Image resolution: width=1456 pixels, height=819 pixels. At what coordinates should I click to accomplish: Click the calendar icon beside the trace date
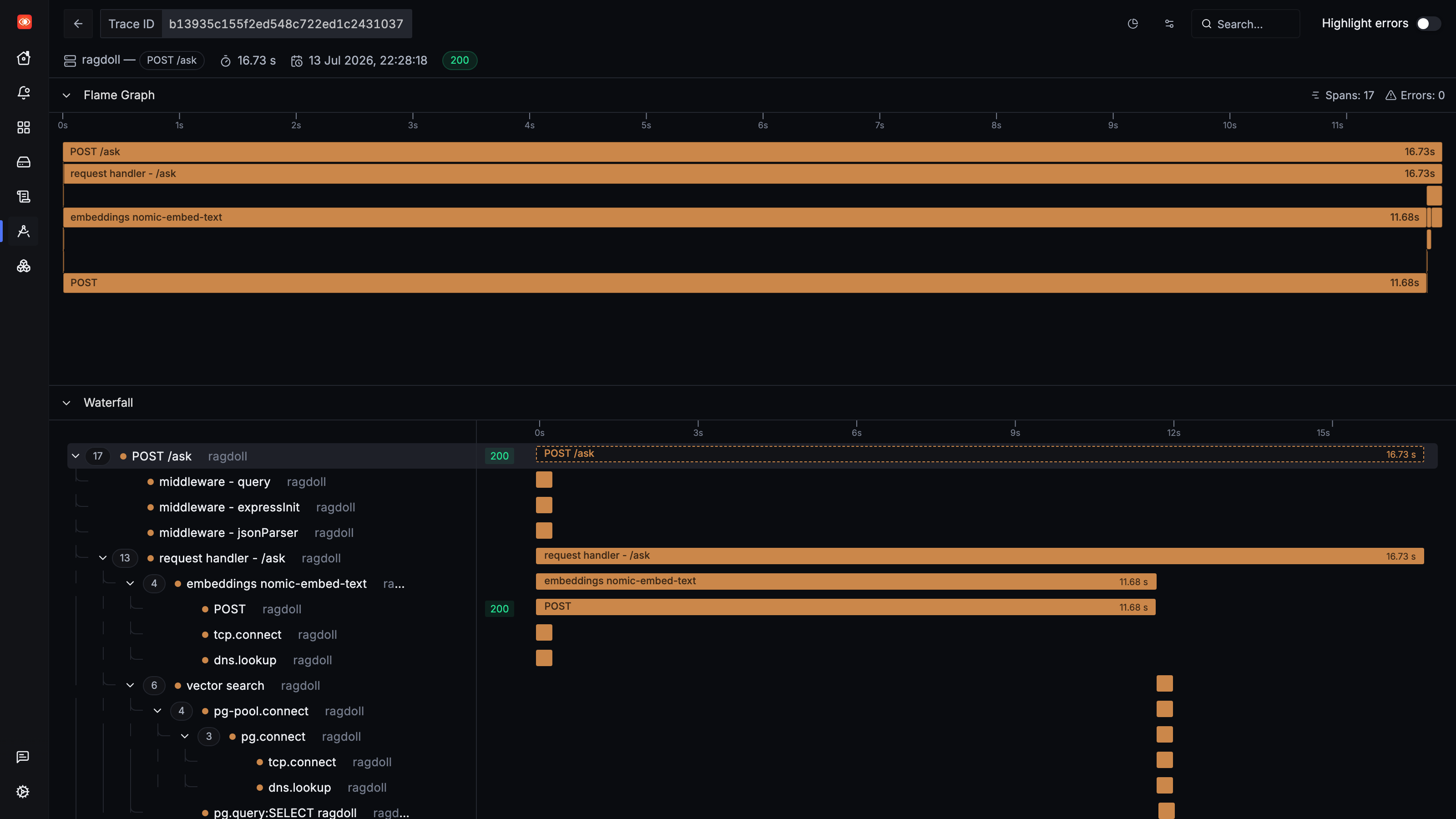(297, 61)
